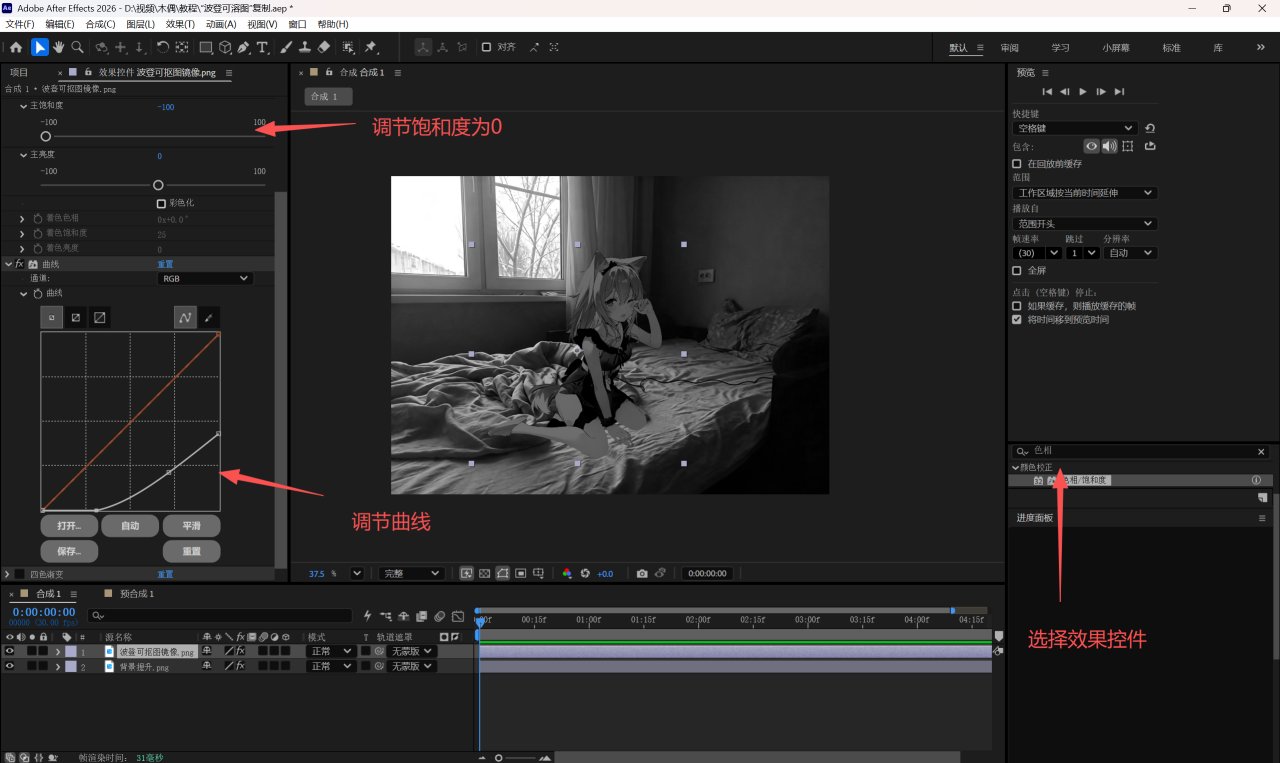This screenshot has width=1280, height=763.
Task: Click the take snapshot camera icon
Action: [642, 574]
